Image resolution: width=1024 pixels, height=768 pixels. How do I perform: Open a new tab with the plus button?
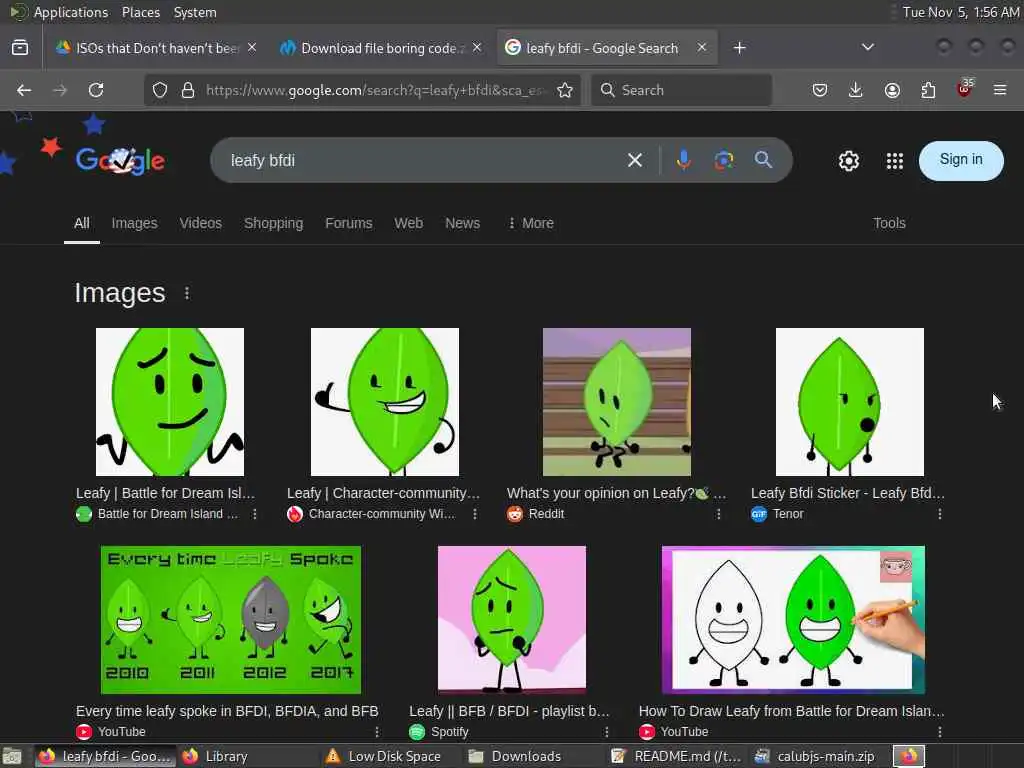[x=739, y=48]
